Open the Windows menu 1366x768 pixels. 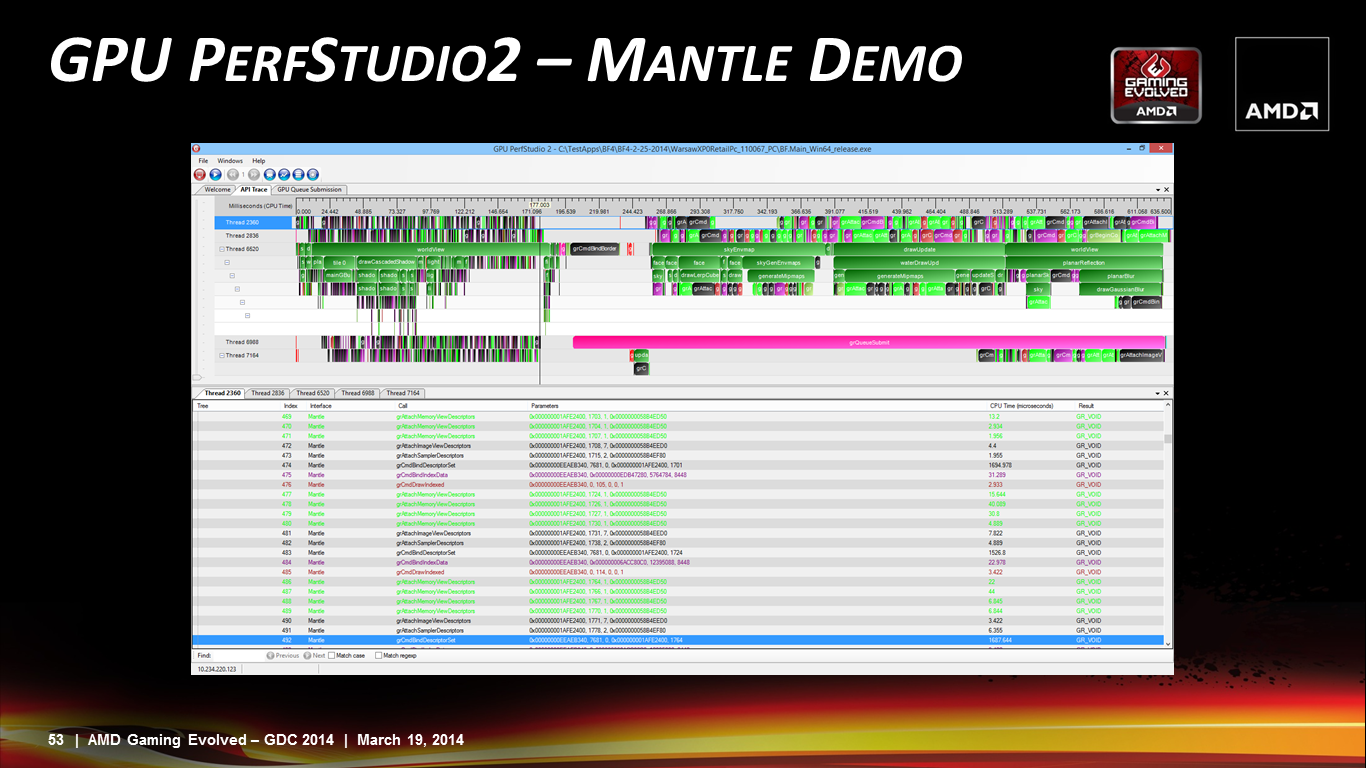coord(230,161)
